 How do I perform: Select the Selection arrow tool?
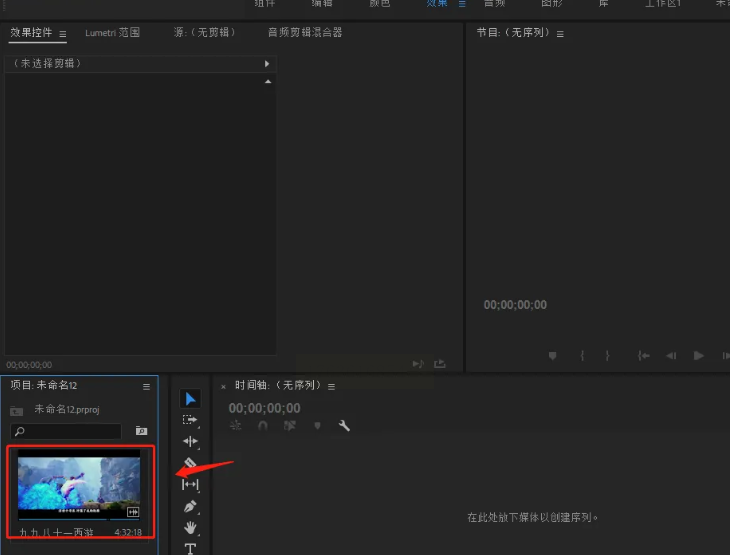(190, 399)
